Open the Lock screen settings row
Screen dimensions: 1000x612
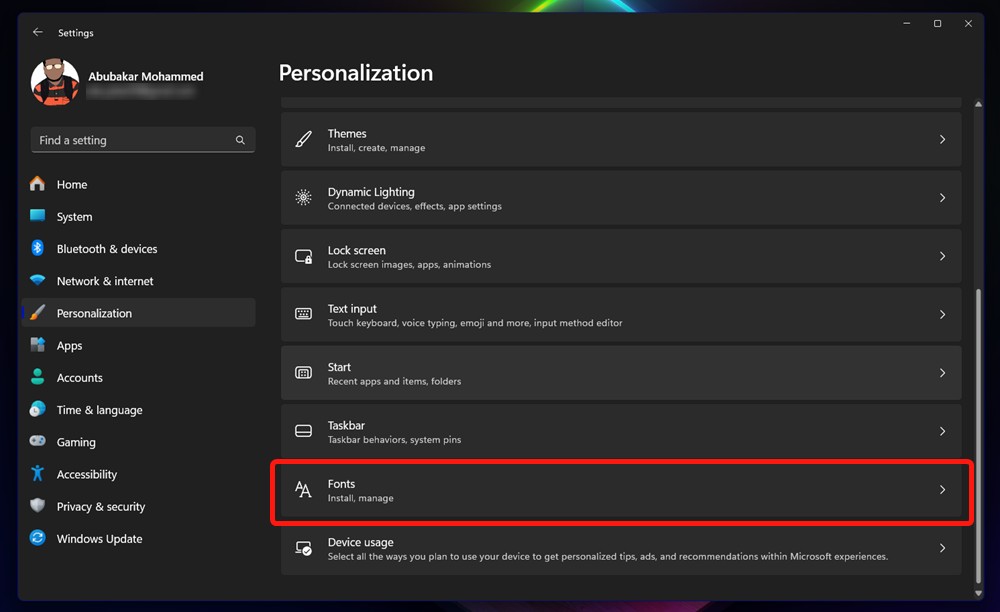coord(620,256)
